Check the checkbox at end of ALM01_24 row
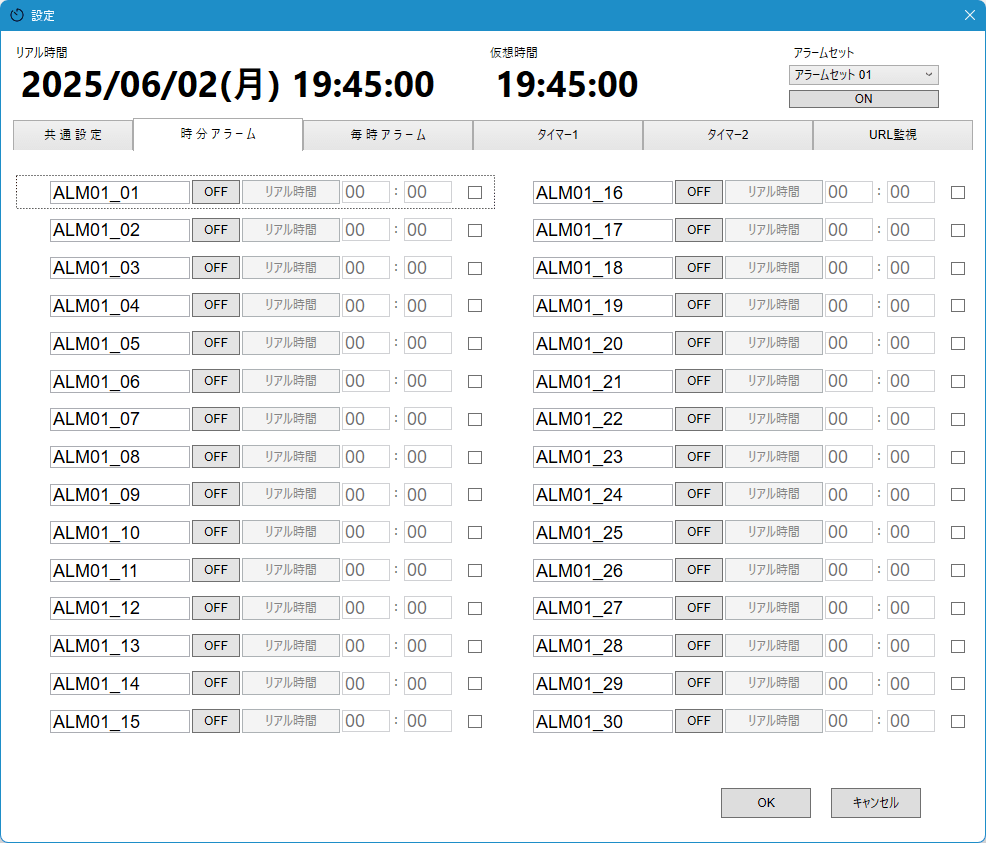Screen dimensions: 986x843 tap(957, 494)
